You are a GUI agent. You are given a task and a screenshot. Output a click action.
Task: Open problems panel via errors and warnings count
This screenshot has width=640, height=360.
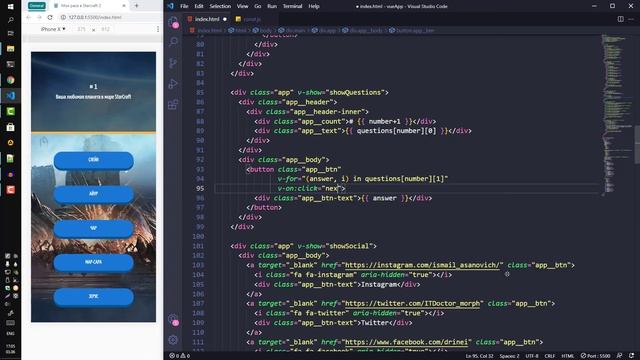[x=180, y=356]
